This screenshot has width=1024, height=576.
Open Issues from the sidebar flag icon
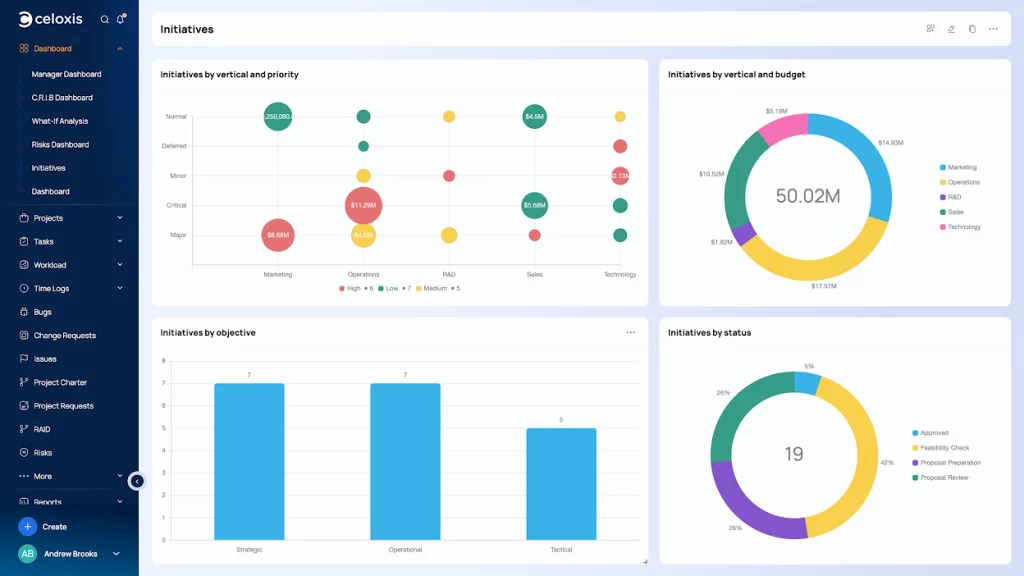[x=23, y=358]
